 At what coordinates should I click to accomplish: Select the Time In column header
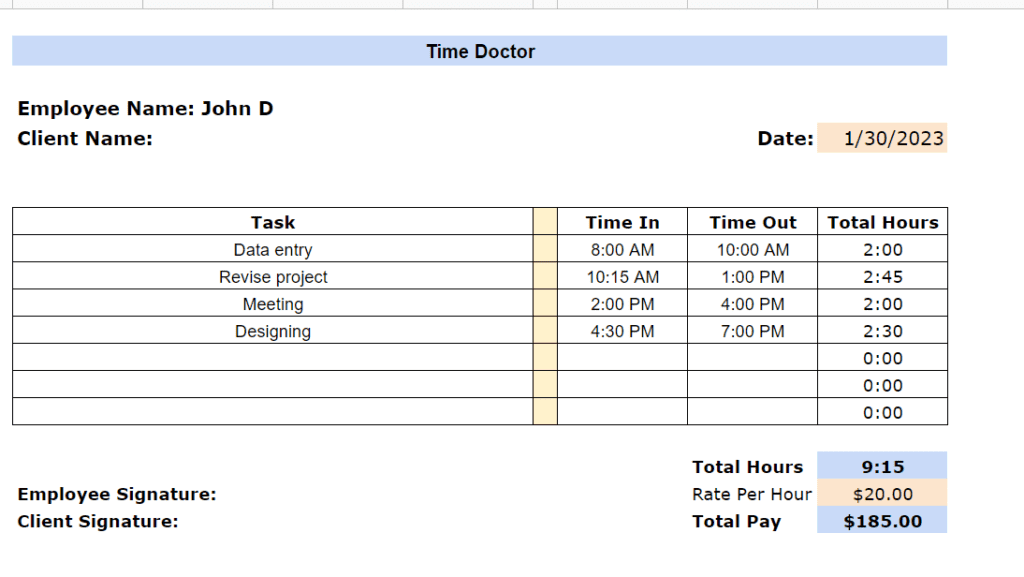621,222
